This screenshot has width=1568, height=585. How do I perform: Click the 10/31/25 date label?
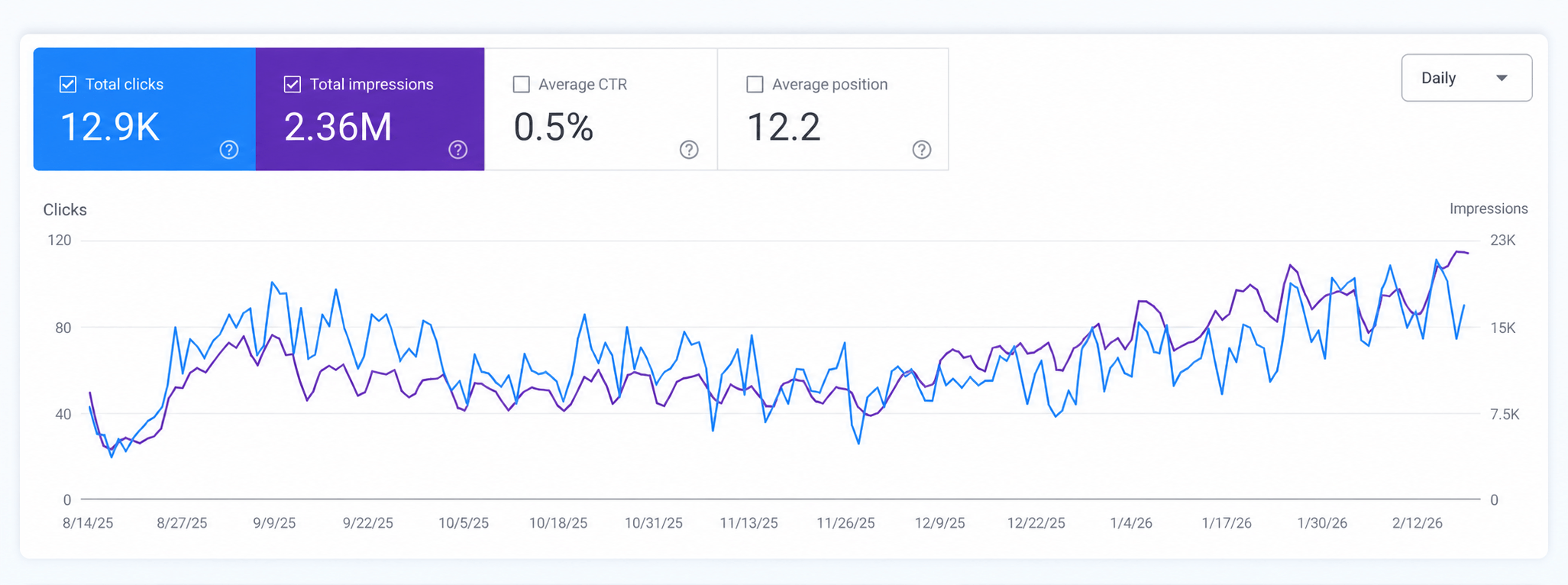click(x=654, y=523)
